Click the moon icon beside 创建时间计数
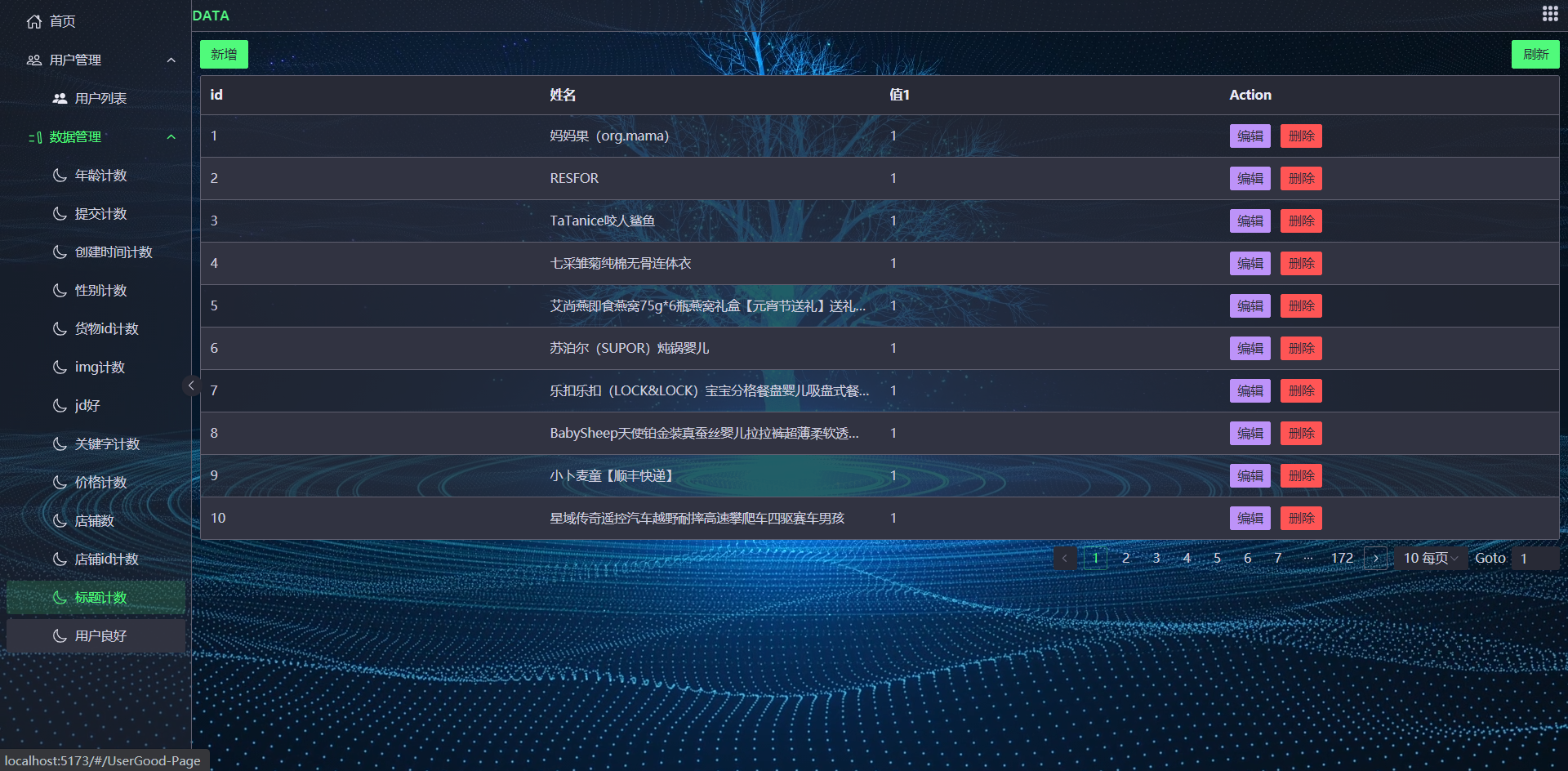The image size is (1568, 771). 60,252
